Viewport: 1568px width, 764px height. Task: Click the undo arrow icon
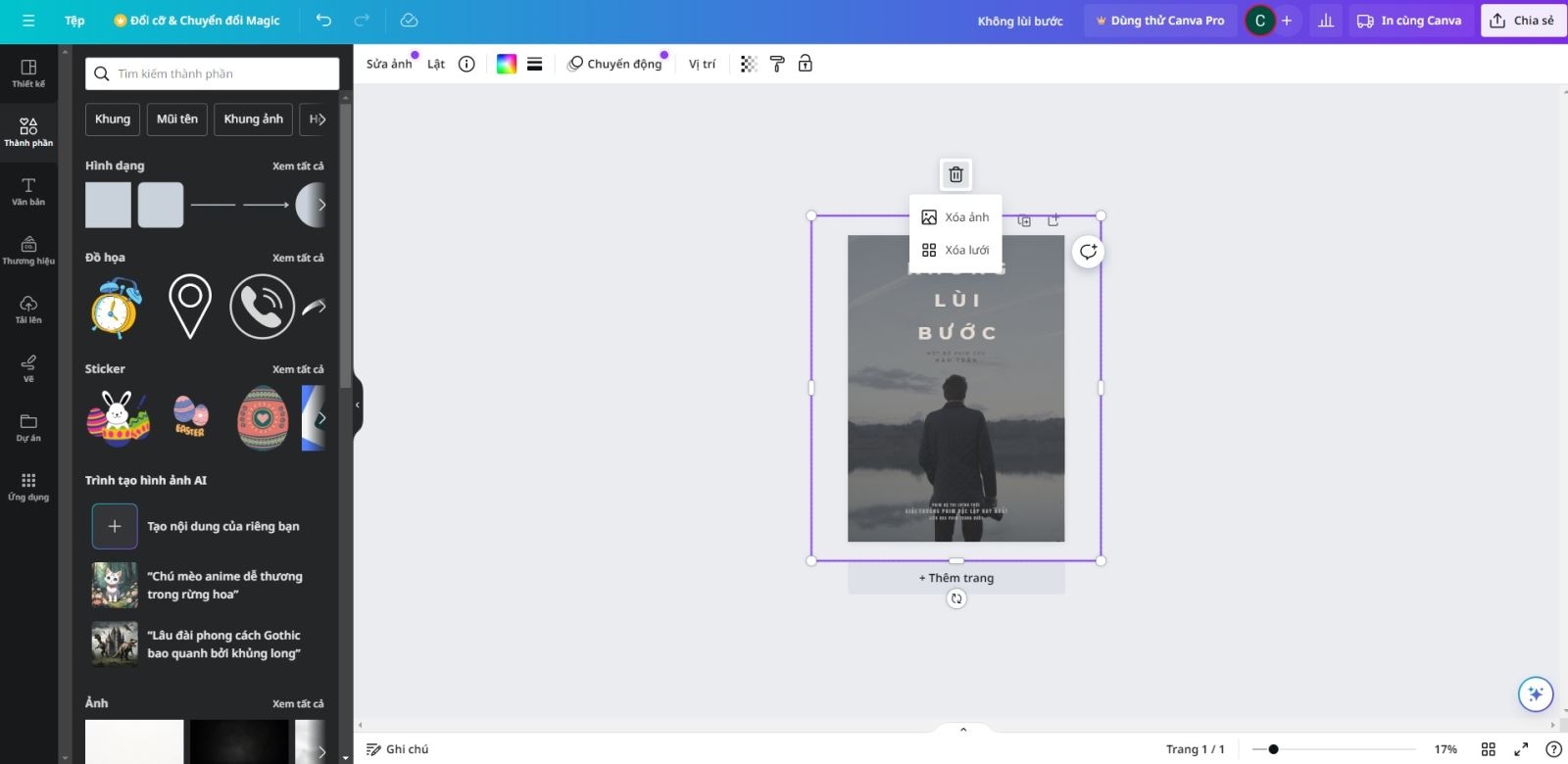(x=323, y=20)
